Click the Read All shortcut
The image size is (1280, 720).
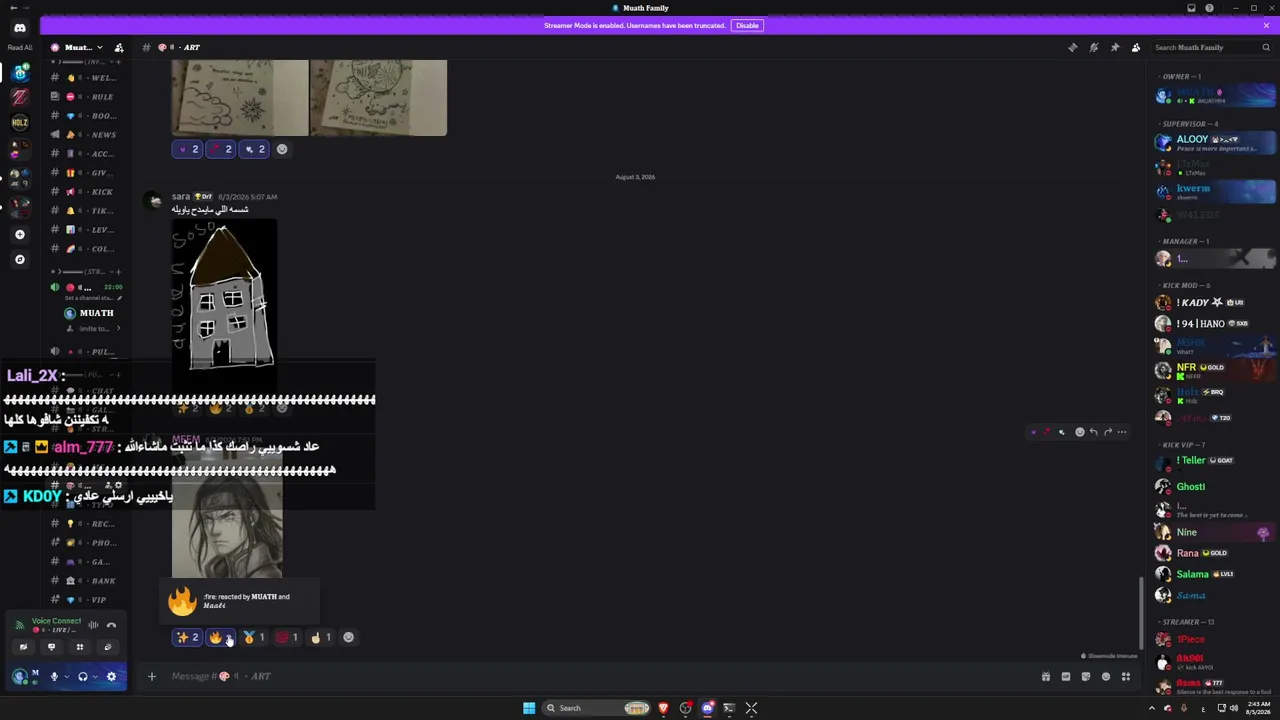pyautogui.click(x=20, y=47)
